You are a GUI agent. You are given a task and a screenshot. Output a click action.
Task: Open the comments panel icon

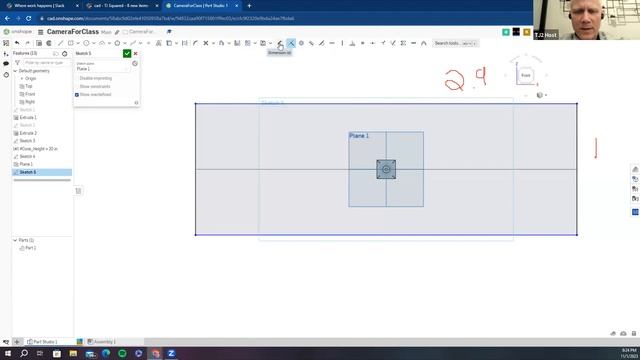coord(6,64)
